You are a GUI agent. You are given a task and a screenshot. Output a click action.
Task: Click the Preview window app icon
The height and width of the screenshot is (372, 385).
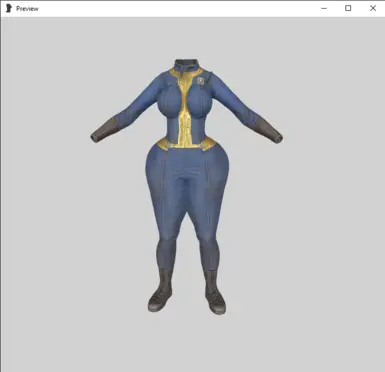pos(9,8)
